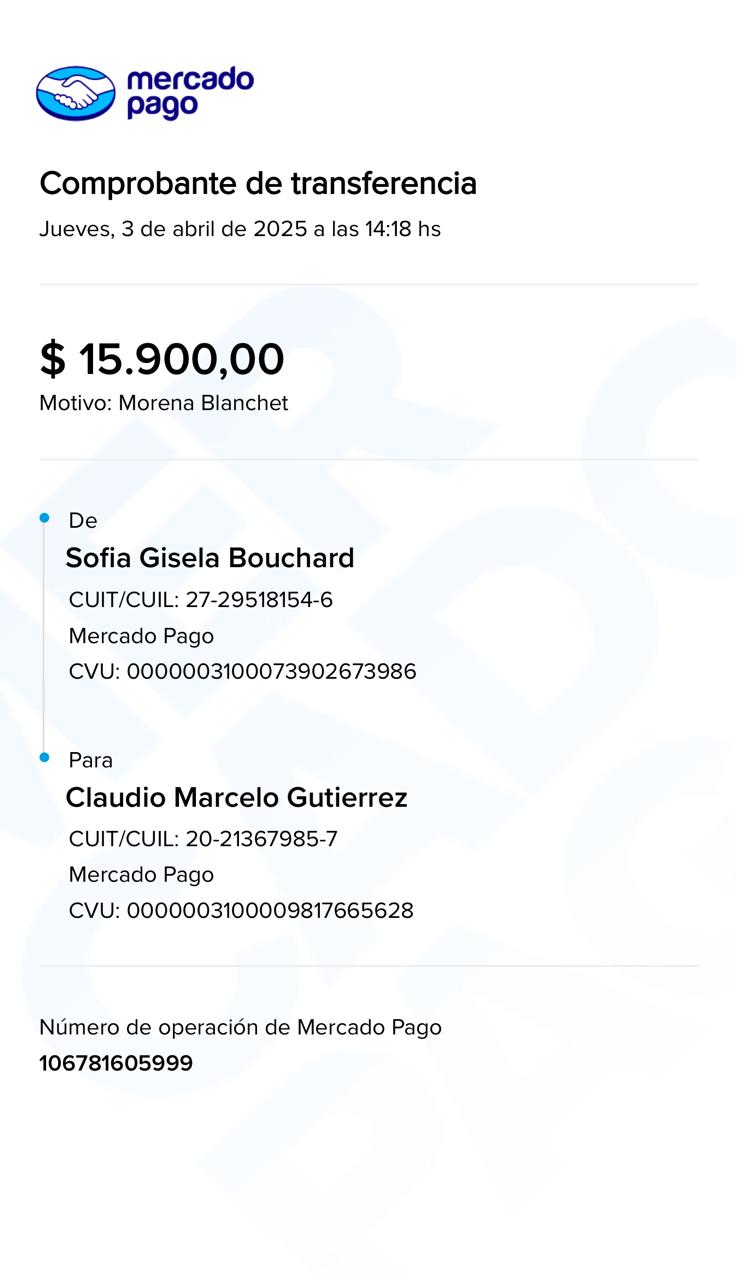
Task: Click the "De" sender label
Action: [82, 520]
